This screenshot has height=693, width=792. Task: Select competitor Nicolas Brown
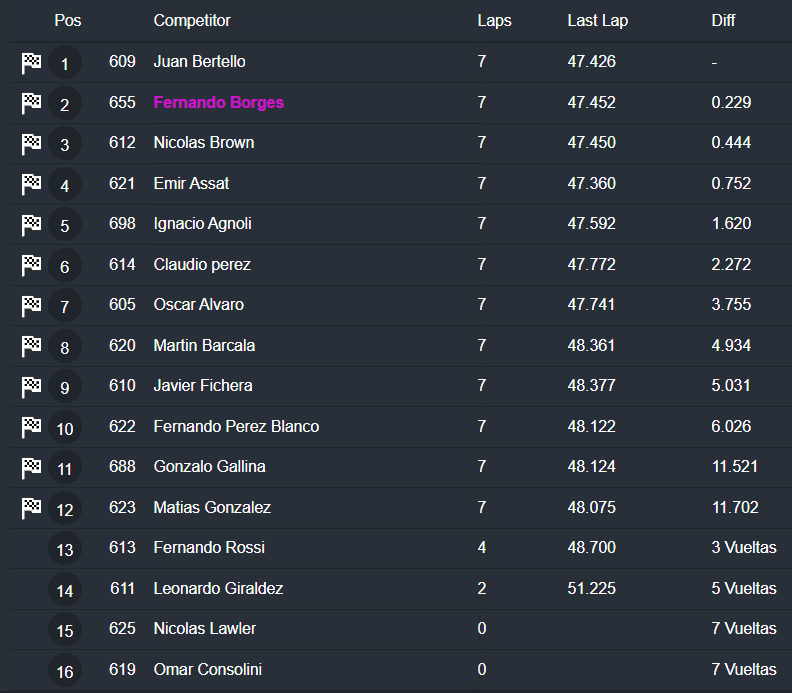(x=204, y=143)
